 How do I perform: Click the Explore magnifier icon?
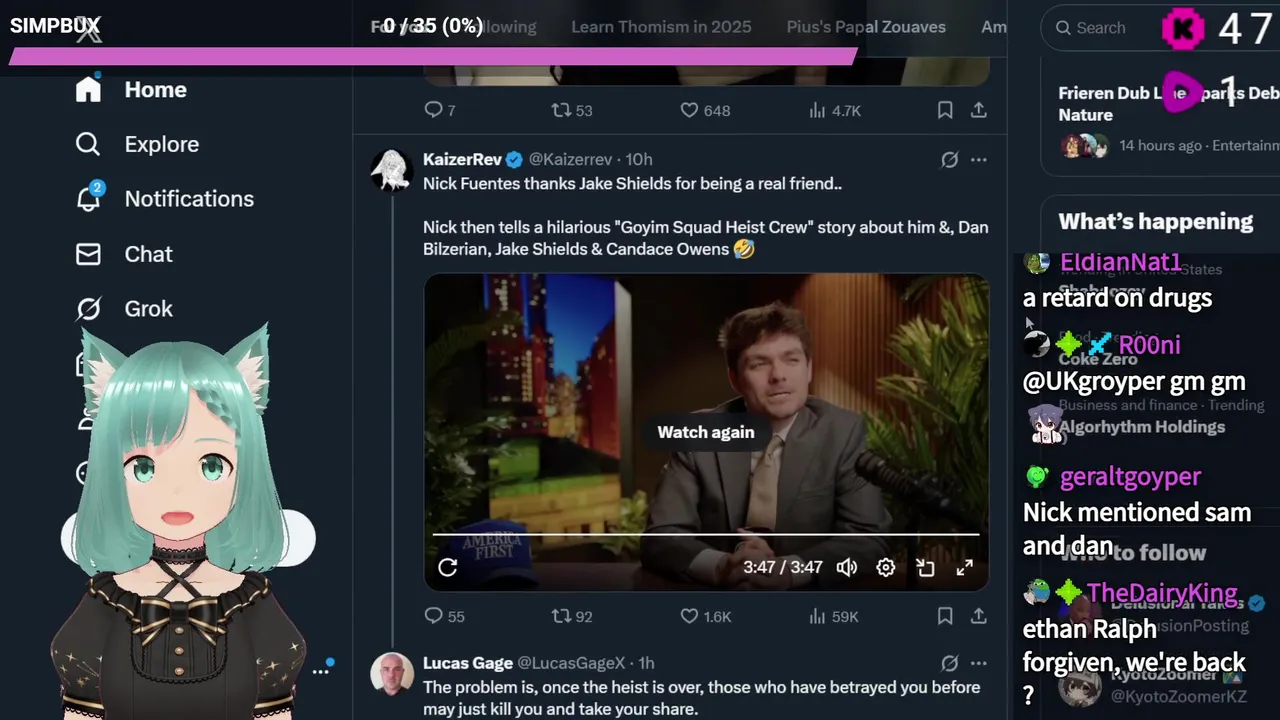pos(88,144)
